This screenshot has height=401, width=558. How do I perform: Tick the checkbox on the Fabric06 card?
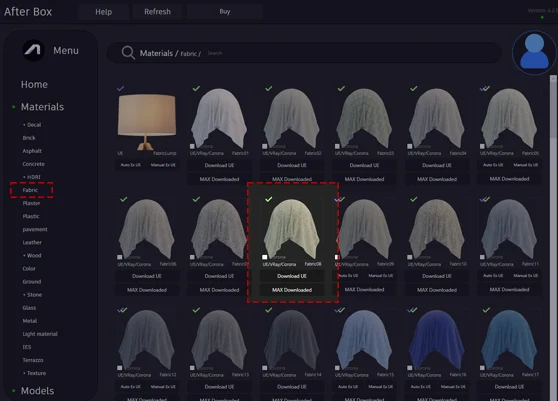tap(120, 257)
